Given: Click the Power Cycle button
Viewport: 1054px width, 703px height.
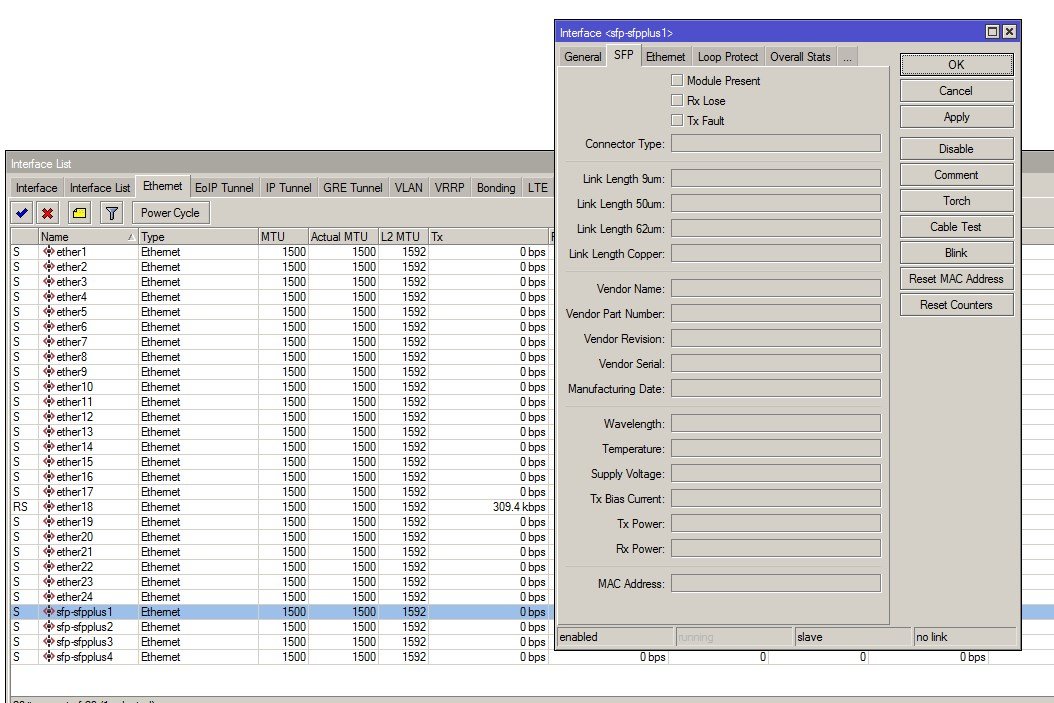Looking at the screenshot, I should click(x=170, y=213).
